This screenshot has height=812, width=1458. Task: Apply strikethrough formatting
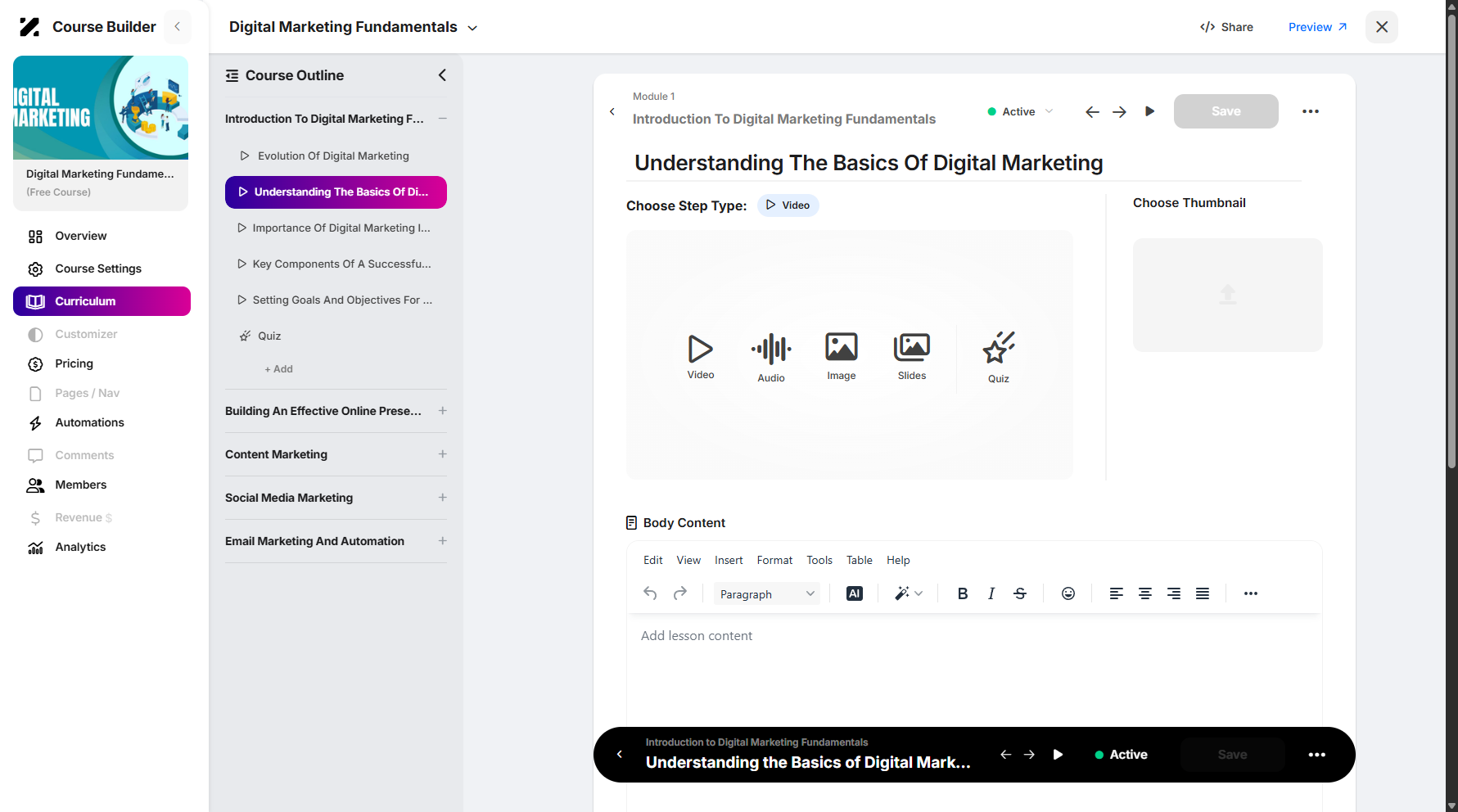pos(1019,593)
